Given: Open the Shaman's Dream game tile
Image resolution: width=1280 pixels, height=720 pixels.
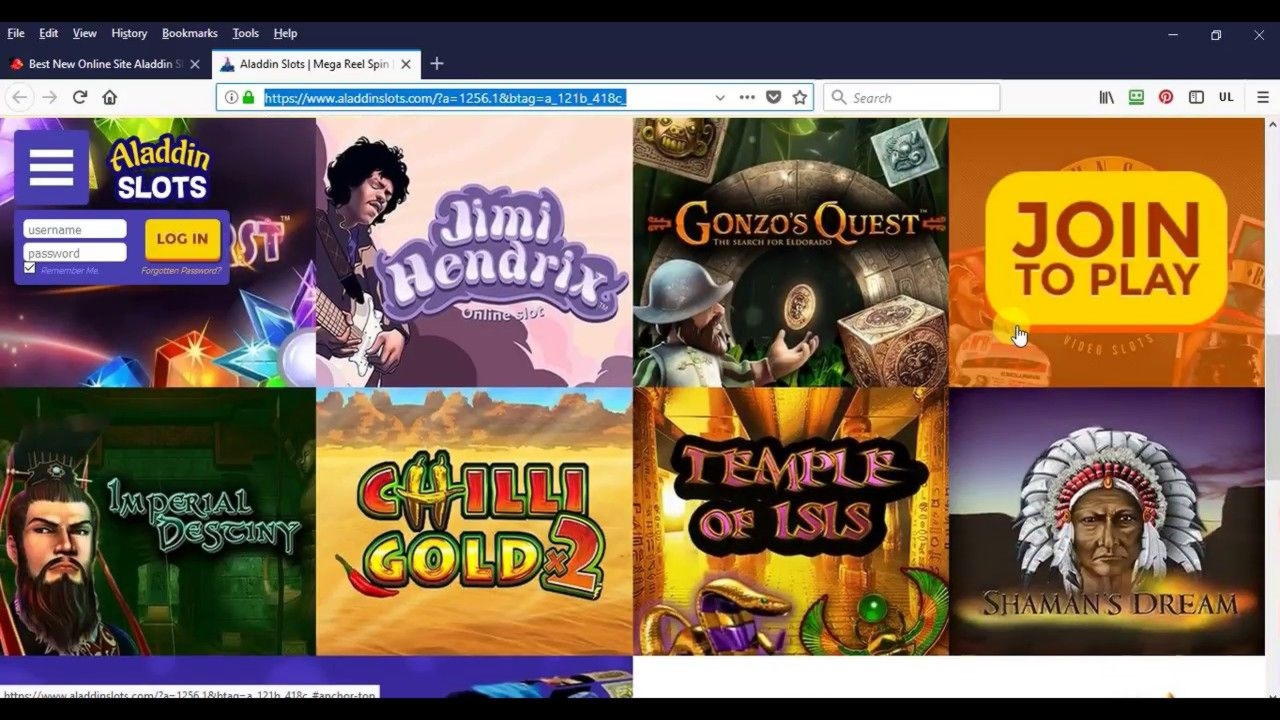Looking at the screenshot, I should [x=1107, y=522].
